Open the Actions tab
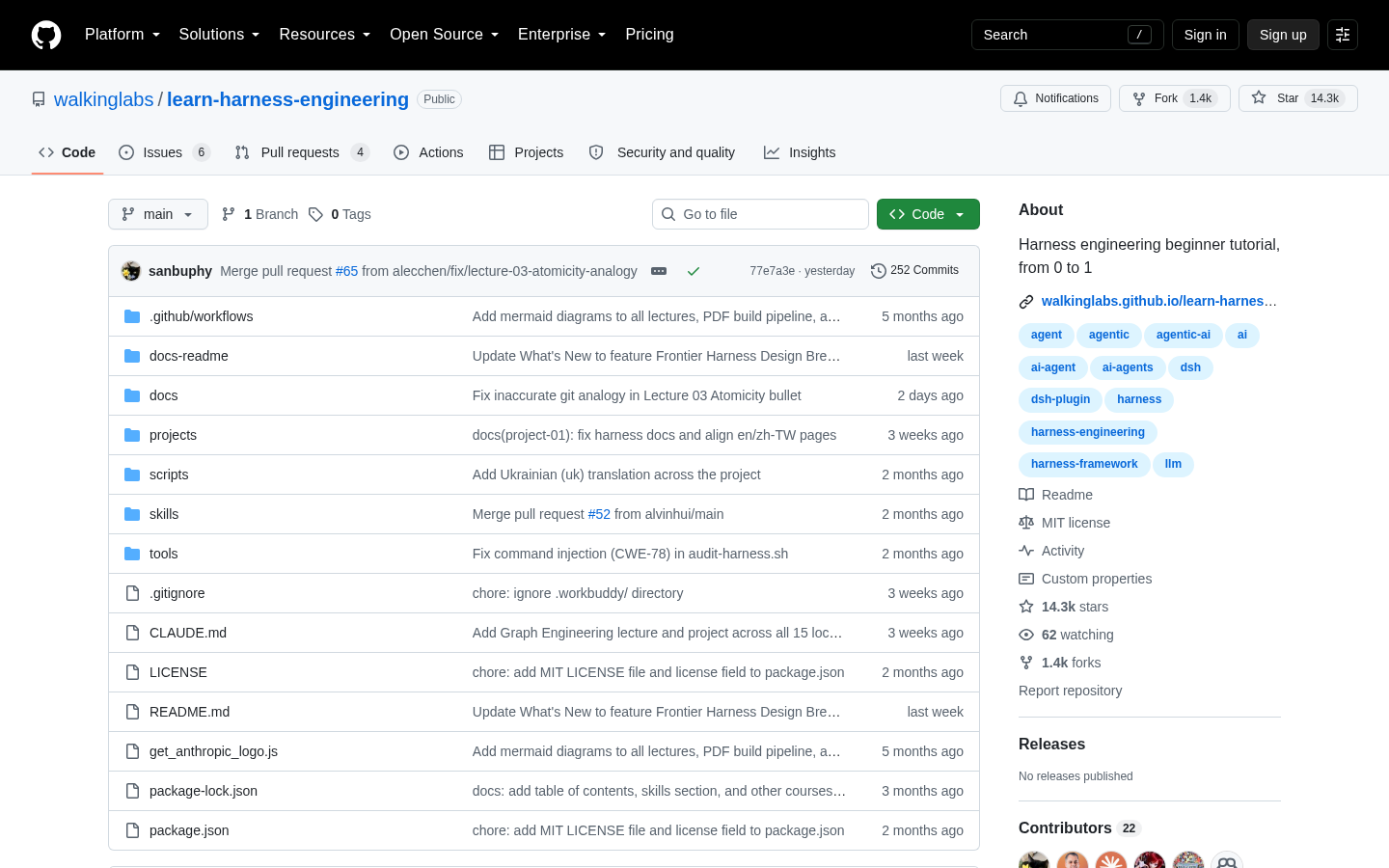The image size is (1389, 868). (x=428, y=152)
